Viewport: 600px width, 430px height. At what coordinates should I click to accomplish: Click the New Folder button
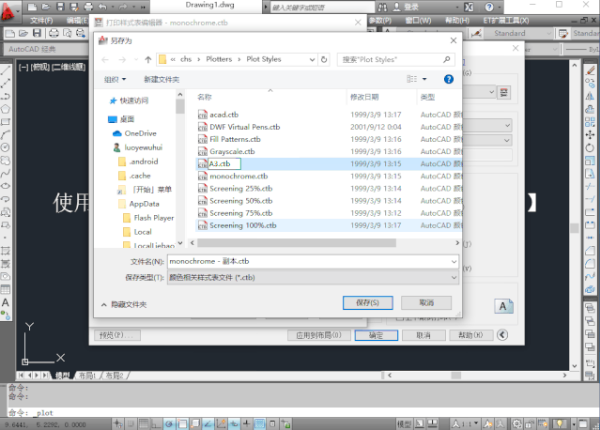(x=161, y=80)
